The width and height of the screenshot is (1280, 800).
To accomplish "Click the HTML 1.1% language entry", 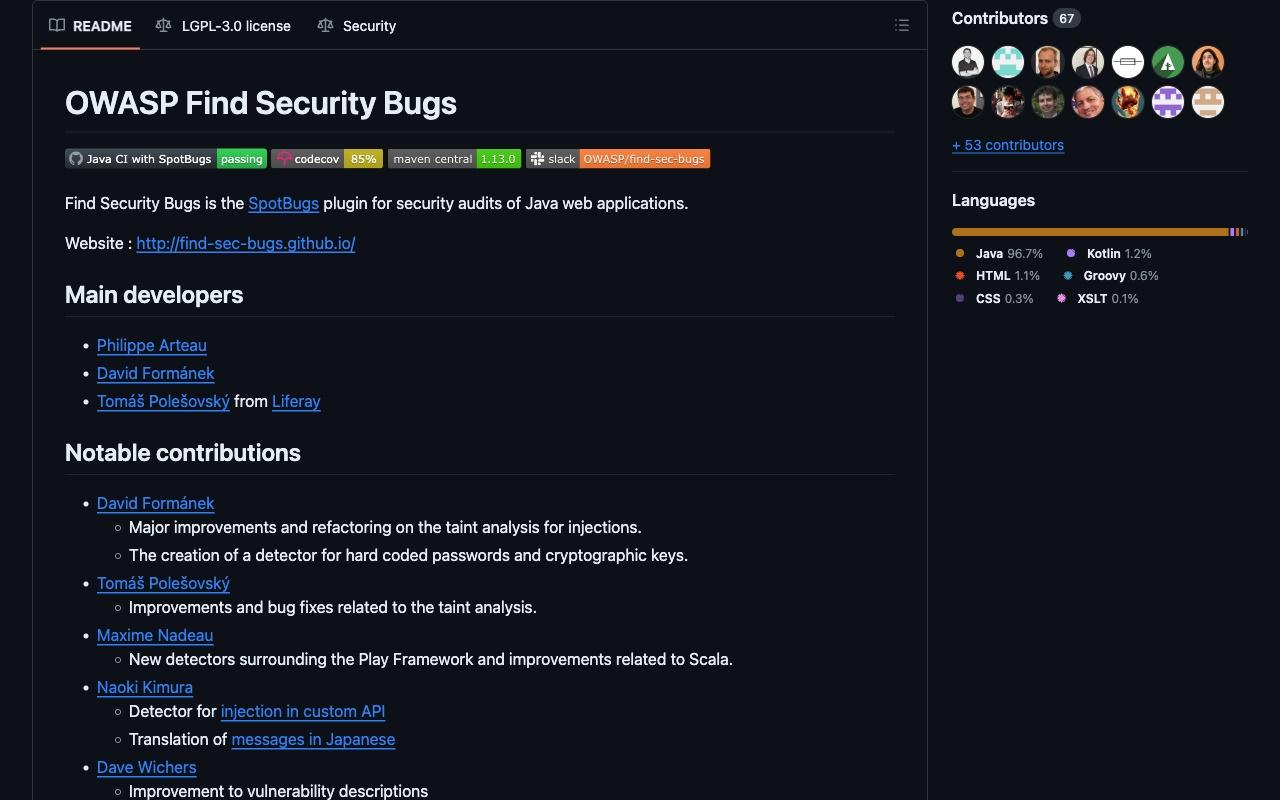I will 998,276.
